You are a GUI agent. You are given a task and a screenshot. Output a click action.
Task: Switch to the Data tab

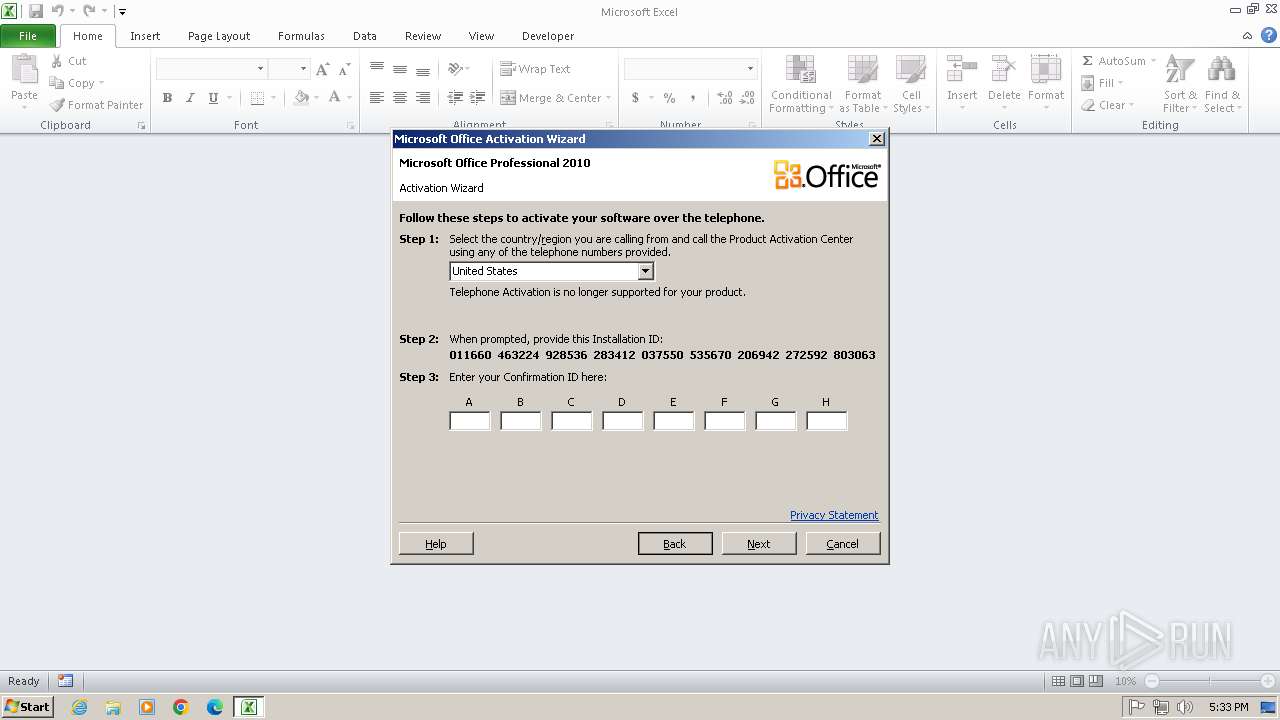click(365, 36)
